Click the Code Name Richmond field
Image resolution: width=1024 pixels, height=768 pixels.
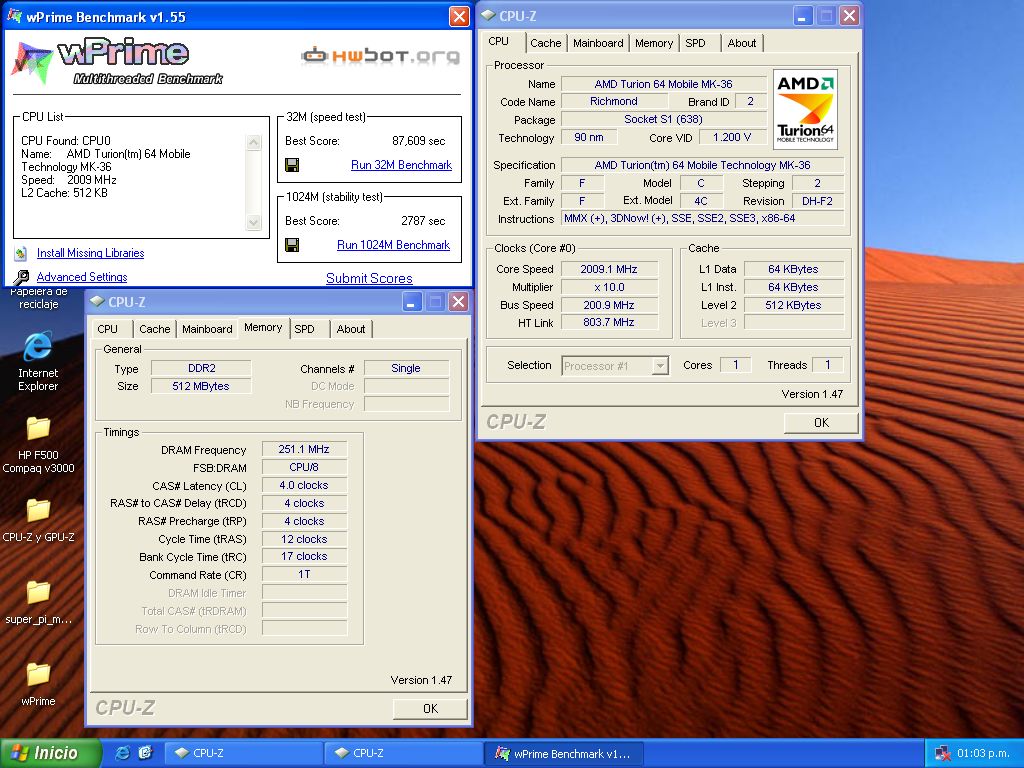pos(614,101)
